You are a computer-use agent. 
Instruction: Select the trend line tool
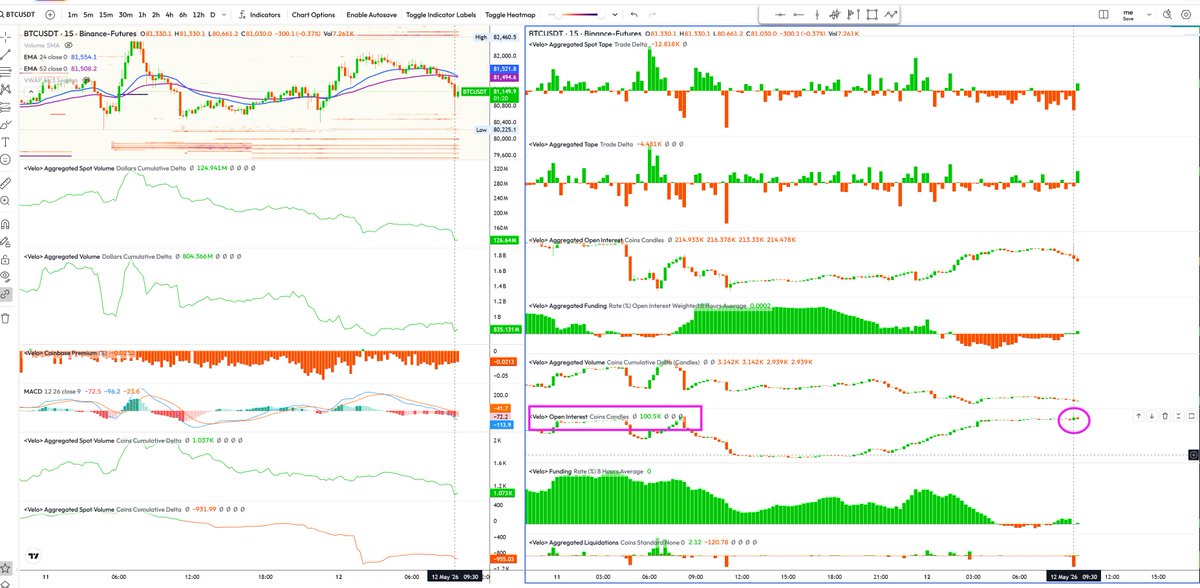5,54
